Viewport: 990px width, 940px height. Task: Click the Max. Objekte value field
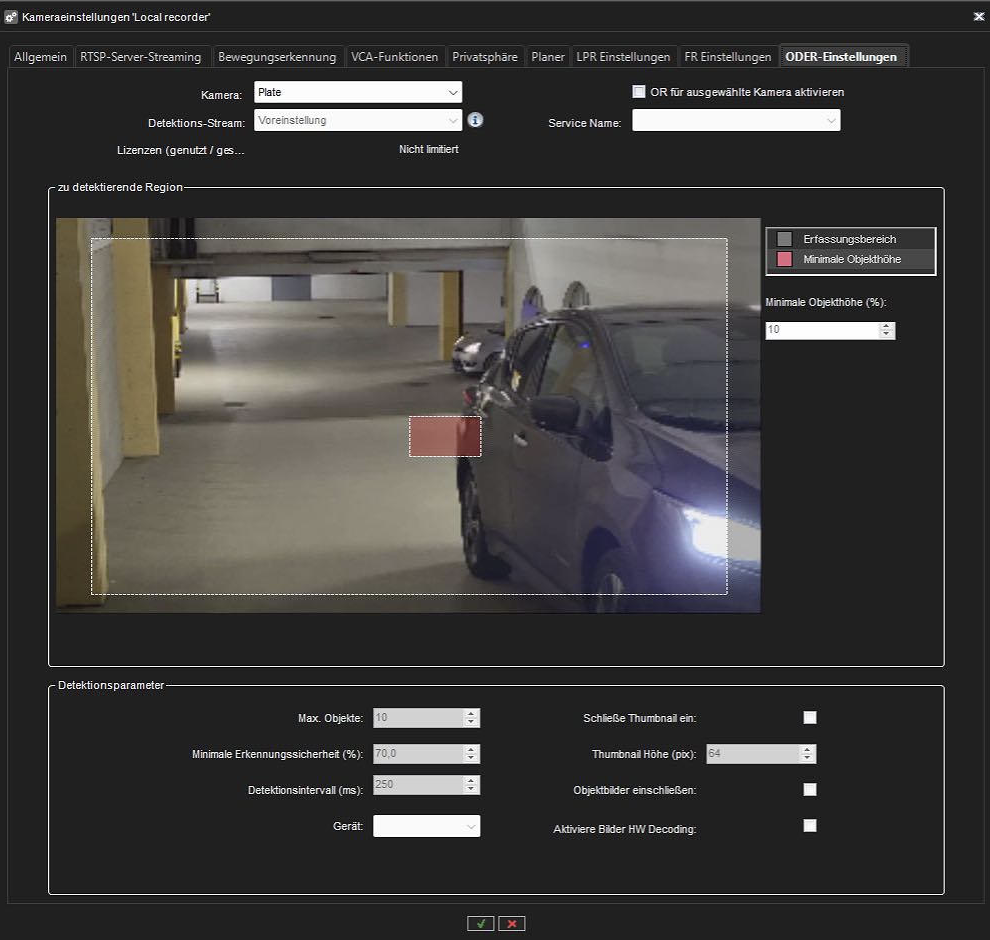(418, 718)
